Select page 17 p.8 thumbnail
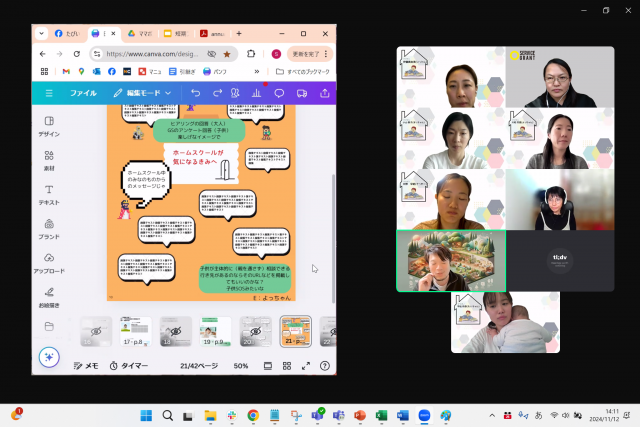 click(x=136, y=331)
